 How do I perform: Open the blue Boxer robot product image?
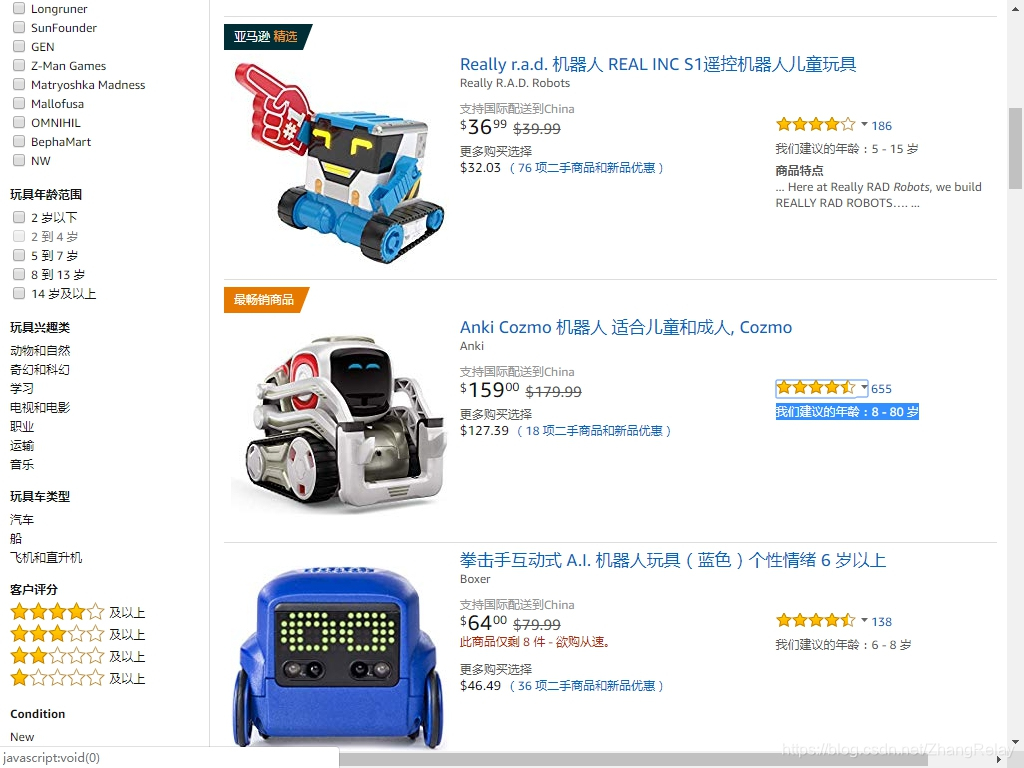[338, 656]
